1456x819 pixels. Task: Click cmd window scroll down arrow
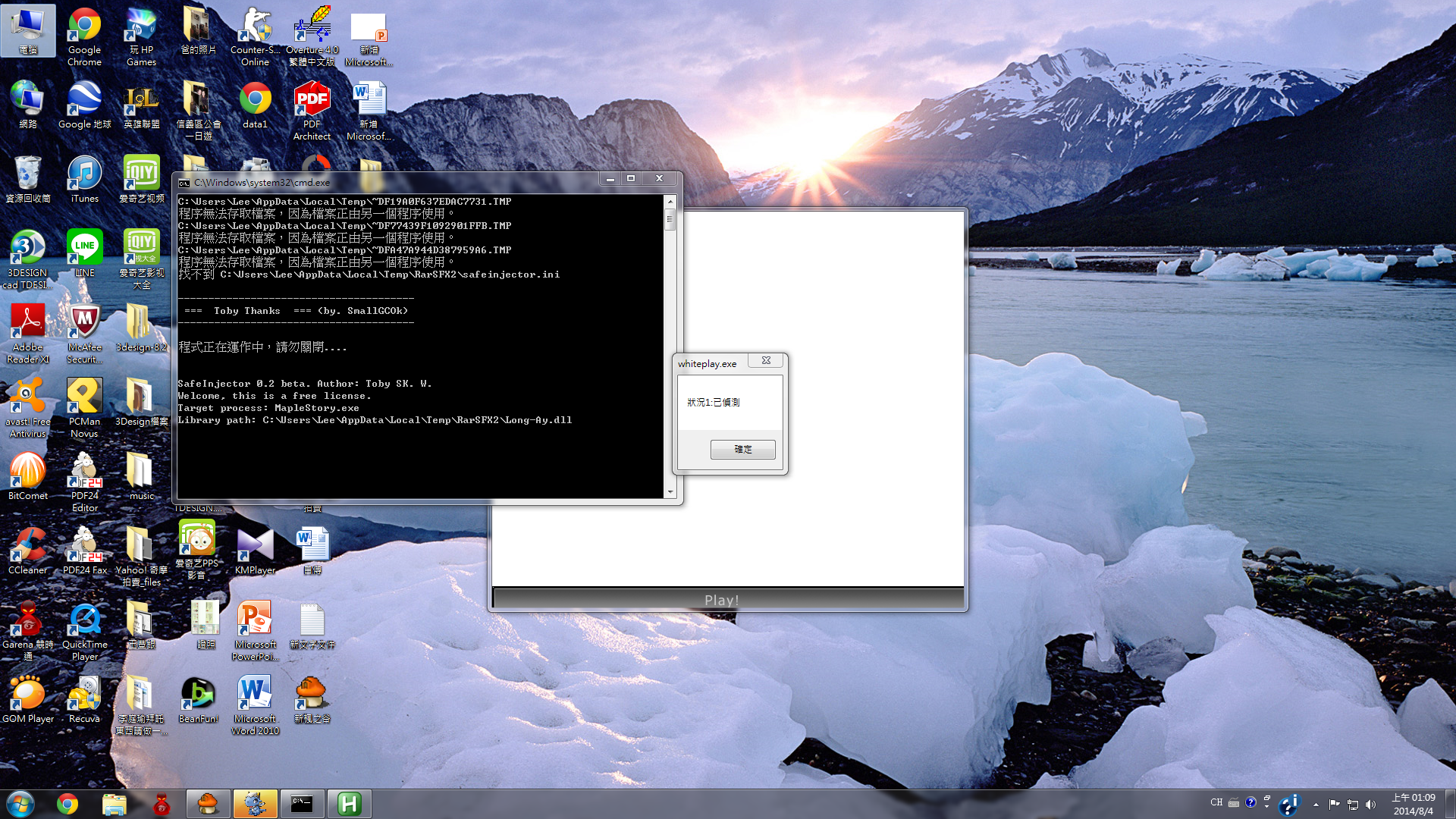click(x=670, y=492)
